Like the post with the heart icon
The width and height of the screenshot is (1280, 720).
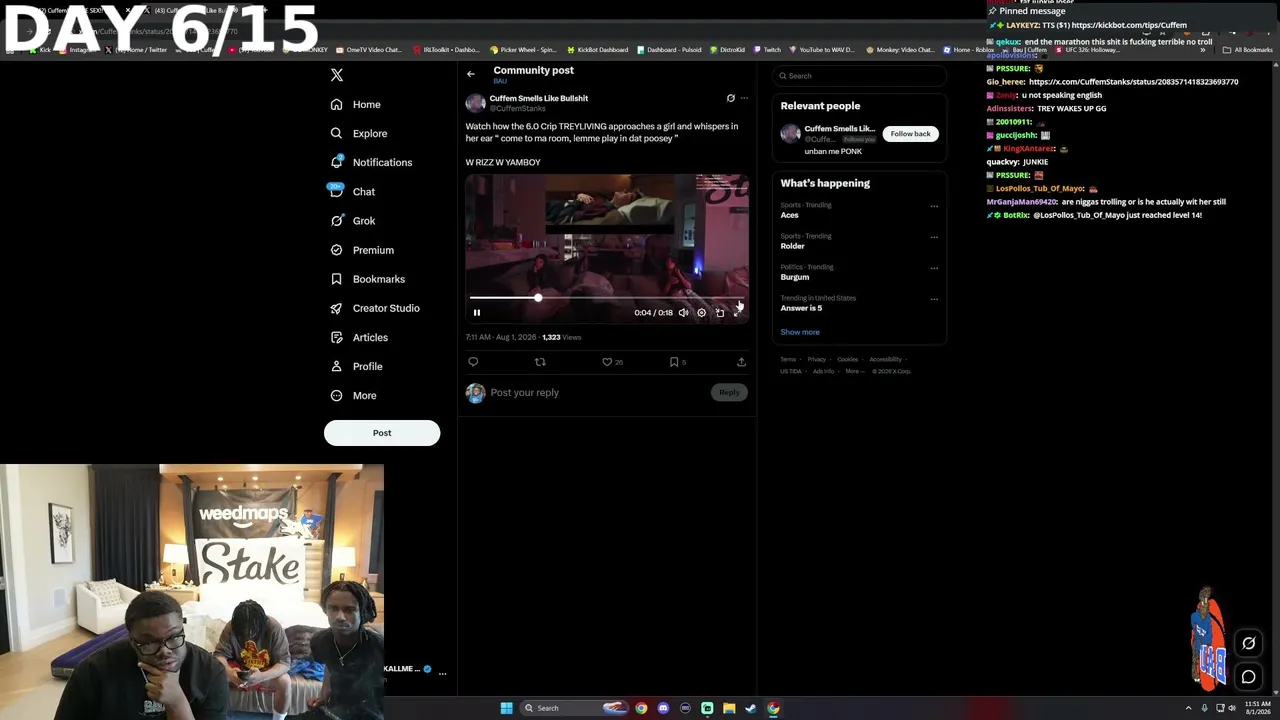pos(607,362)
